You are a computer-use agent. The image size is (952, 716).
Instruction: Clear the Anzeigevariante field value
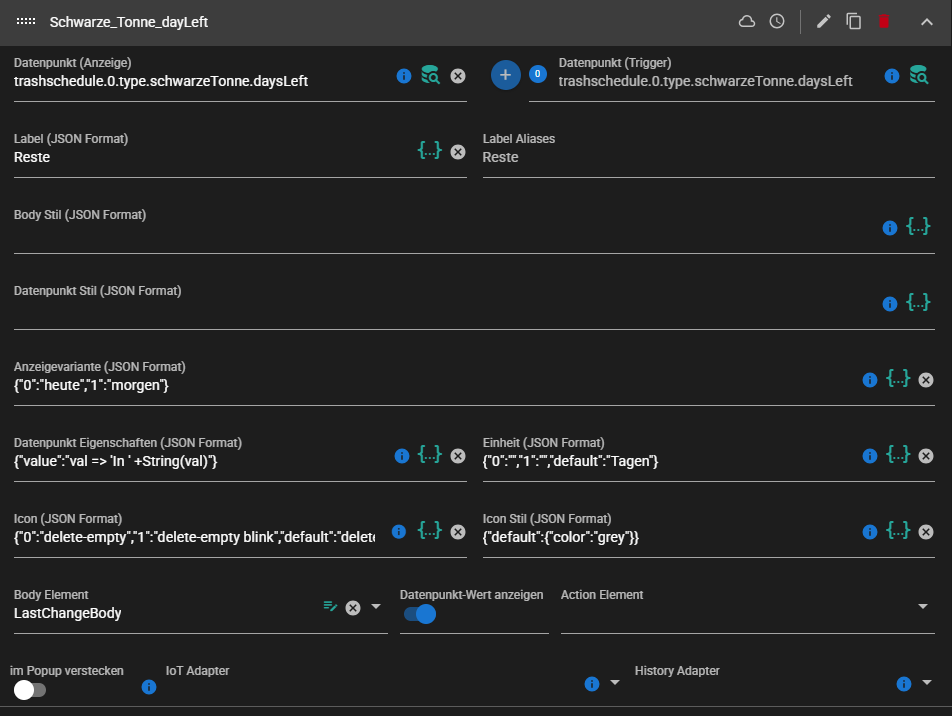click(x=926, y=380)
